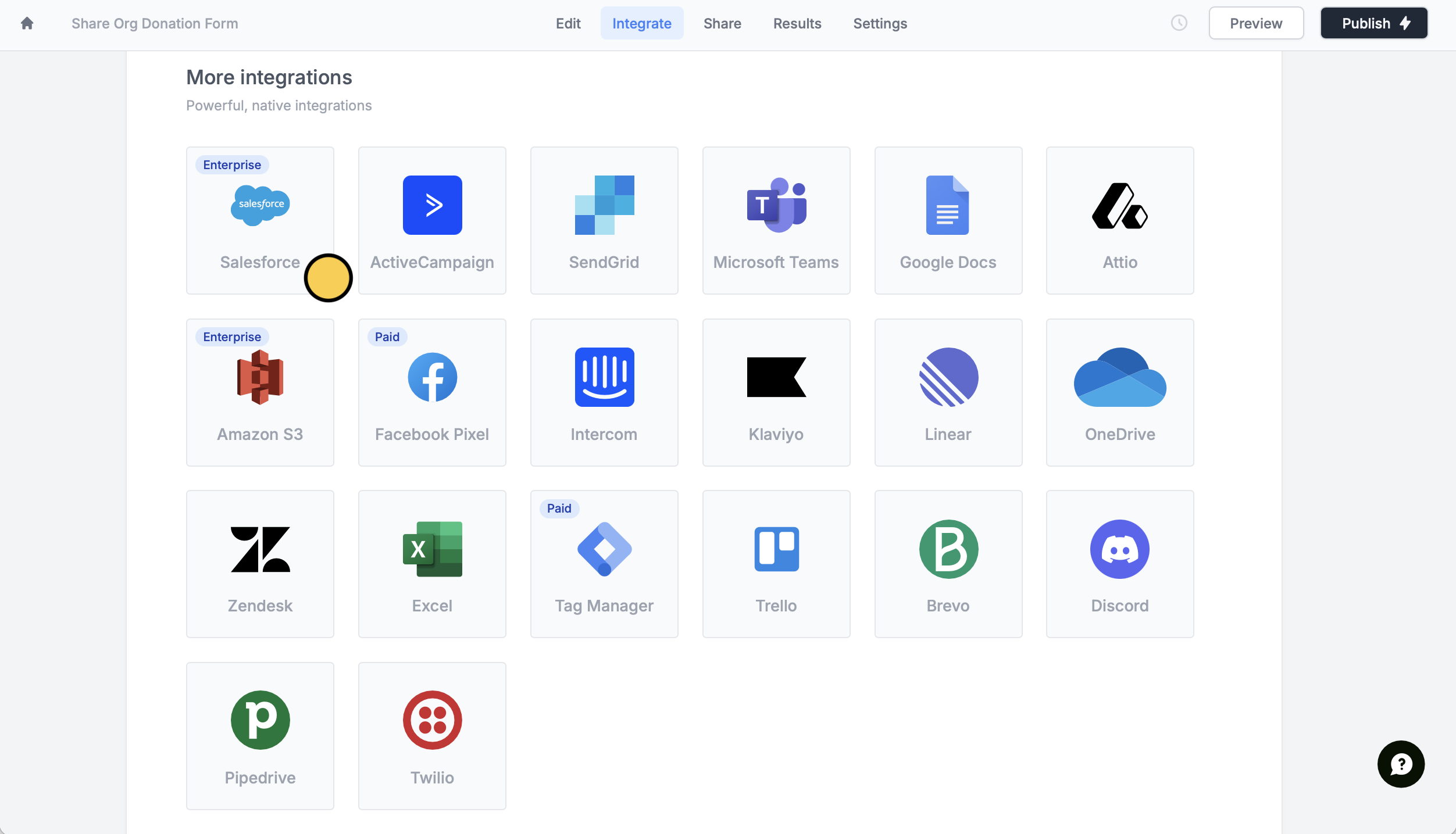Select the Facebook Pixel logo
The width and height of the screenshot is (1456, 834).
pos(432,377)
